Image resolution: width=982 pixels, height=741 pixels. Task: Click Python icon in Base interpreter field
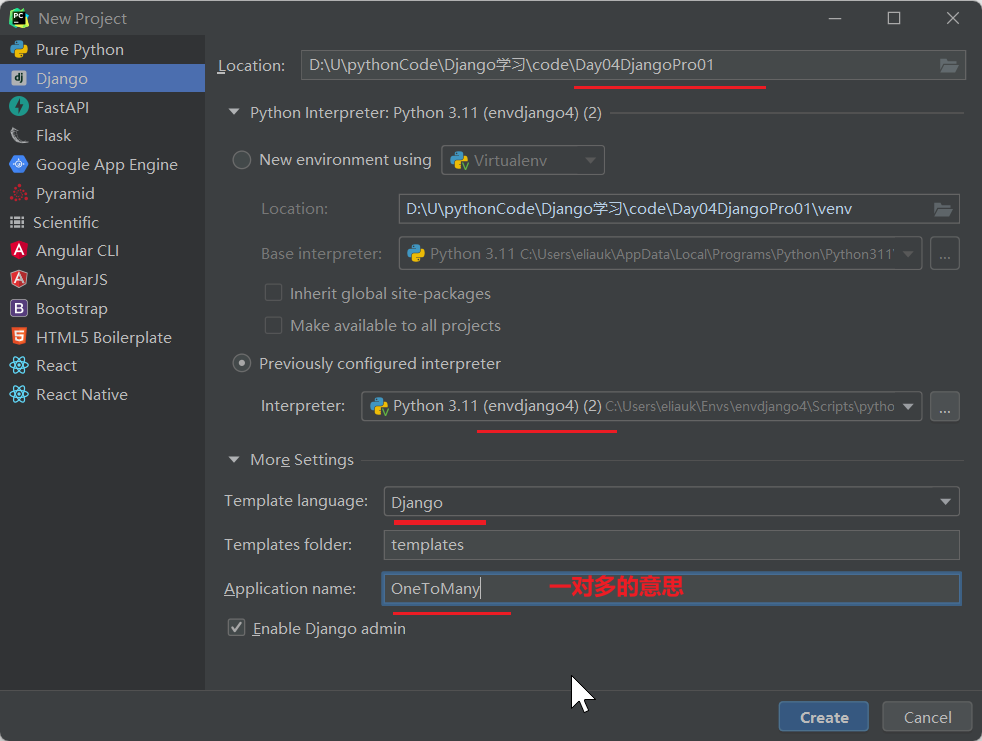click(x=416, y=254)
